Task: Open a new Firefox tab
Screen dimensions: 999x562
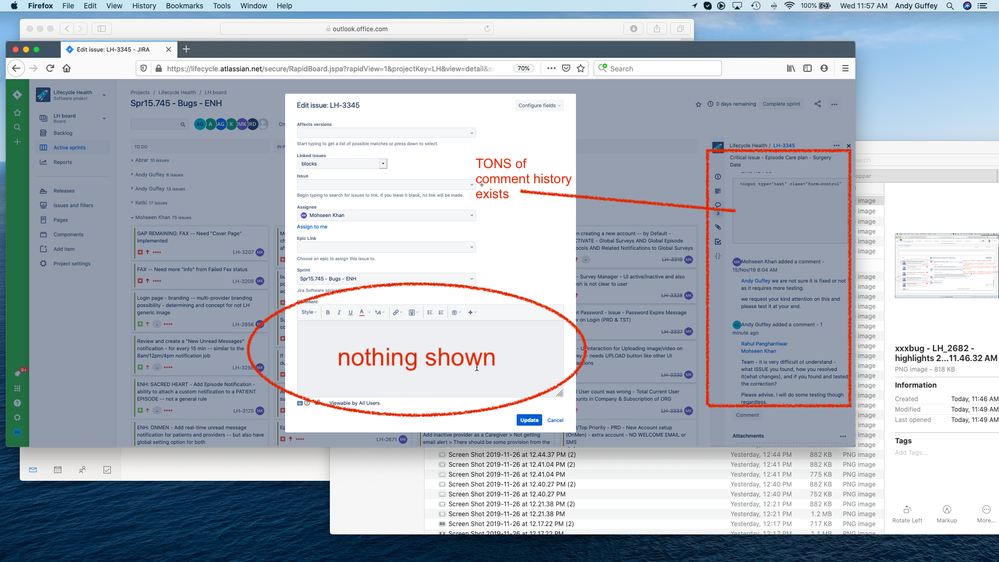Action: (x=186, y=50)
